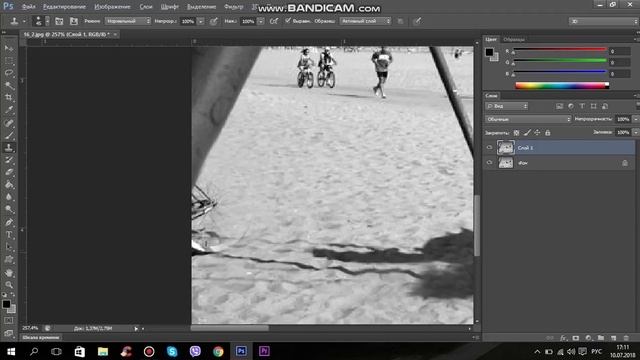Viewport: 640px width, 360px height.
Task: Open the layer fill Заливка arrow
Action: (636, 132)
